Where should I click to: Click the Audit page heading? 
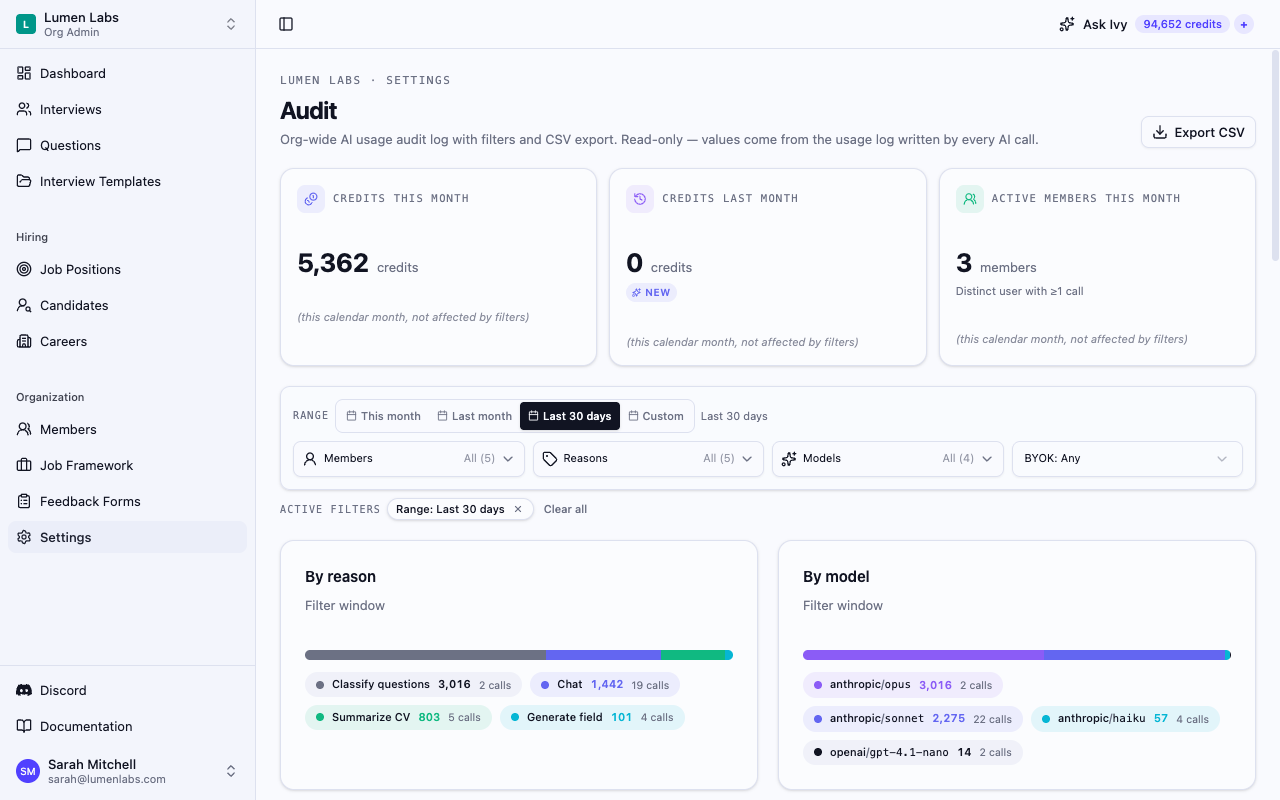(x=308, y=110)
